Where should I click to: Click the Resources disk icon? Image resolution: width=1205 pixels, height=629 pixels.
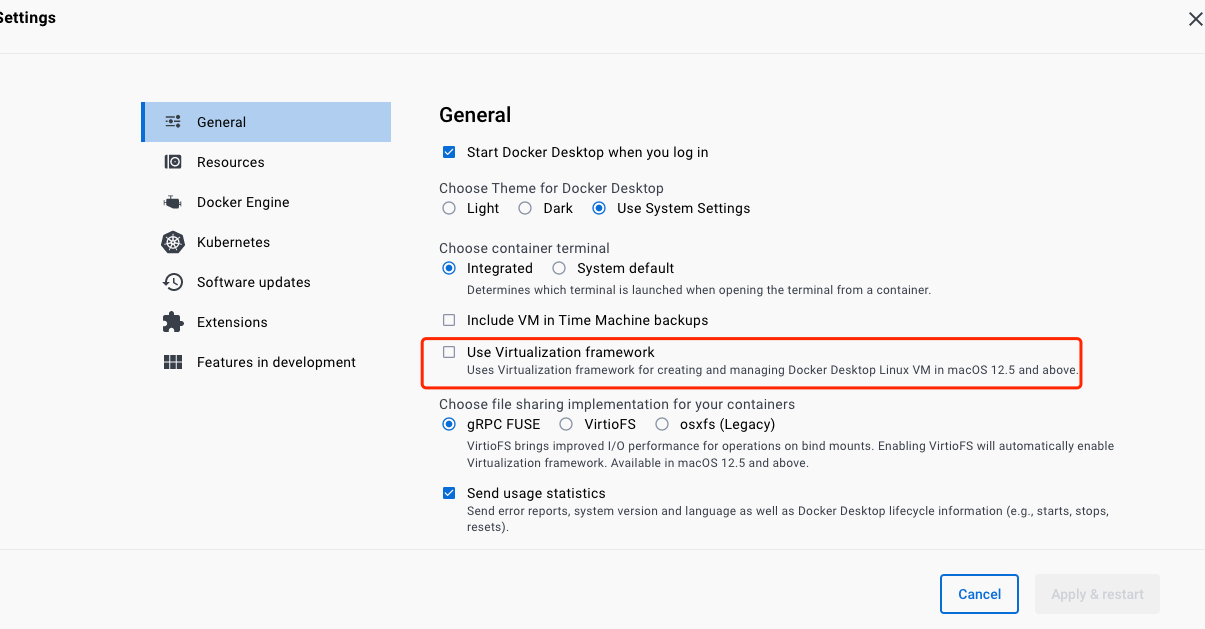tap(173, 162)
